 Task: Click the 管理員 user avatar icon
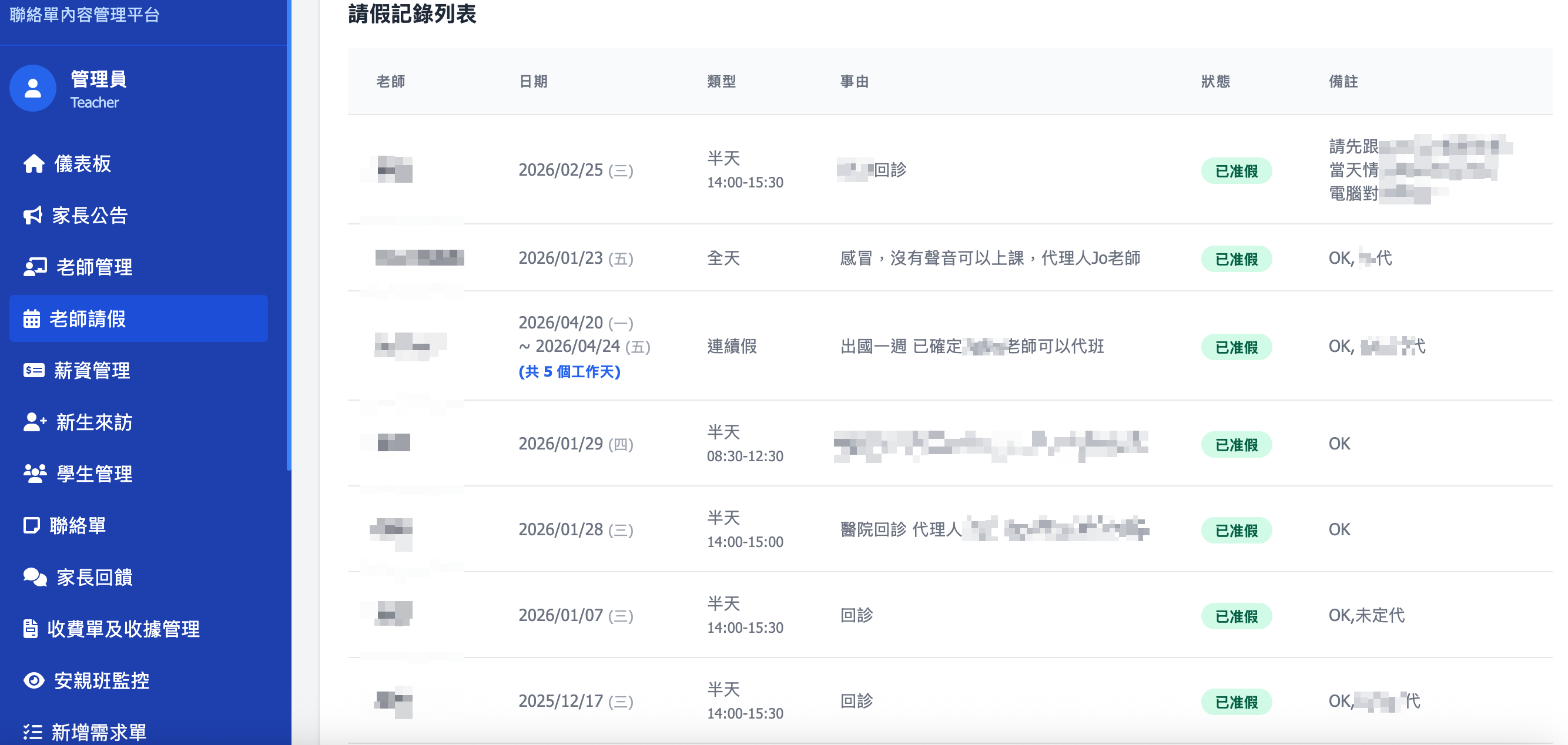tap(33, 89)
